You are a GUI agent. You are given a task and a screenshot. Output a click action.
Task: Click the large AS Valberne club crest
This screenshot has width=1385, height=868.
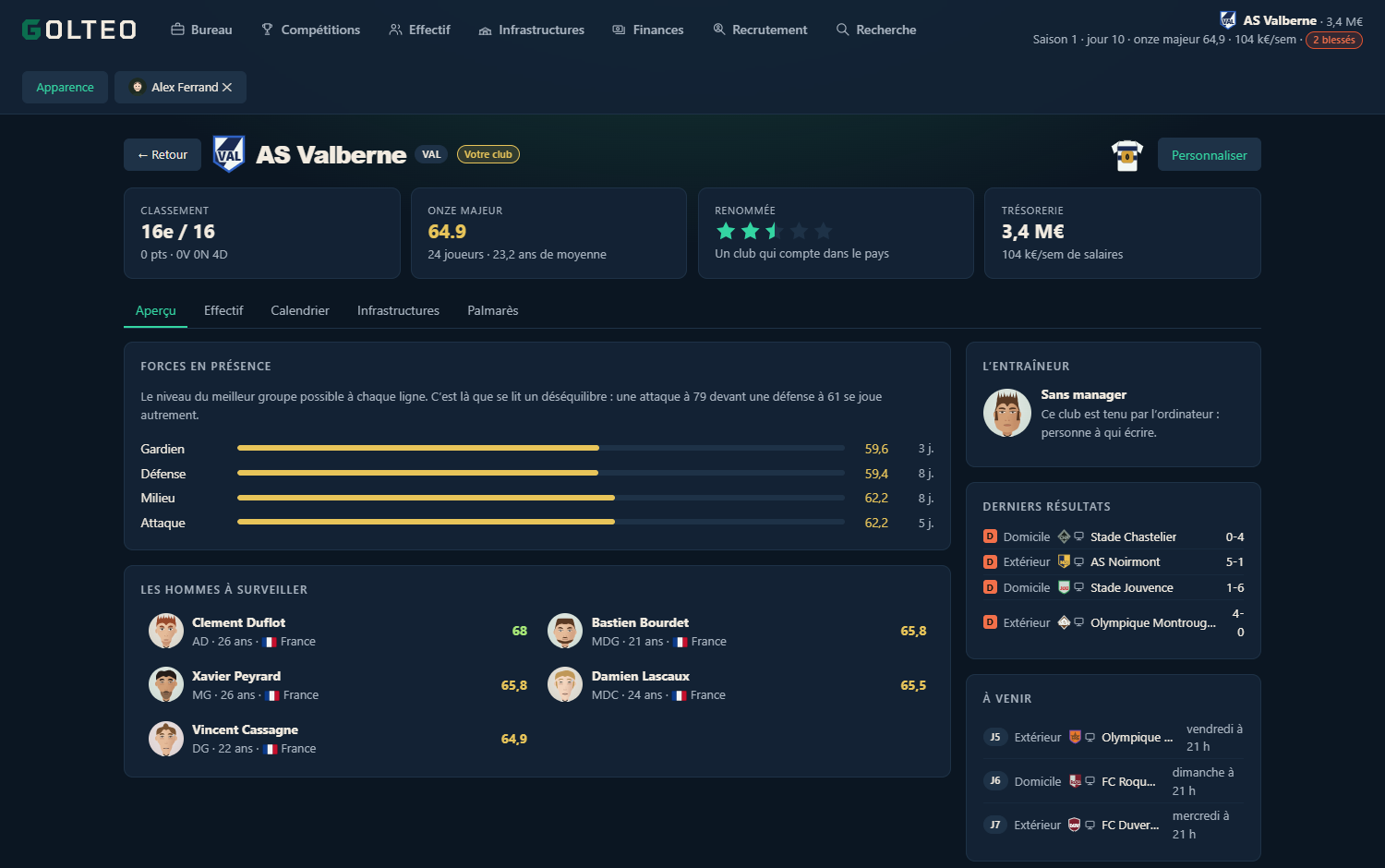229,154
